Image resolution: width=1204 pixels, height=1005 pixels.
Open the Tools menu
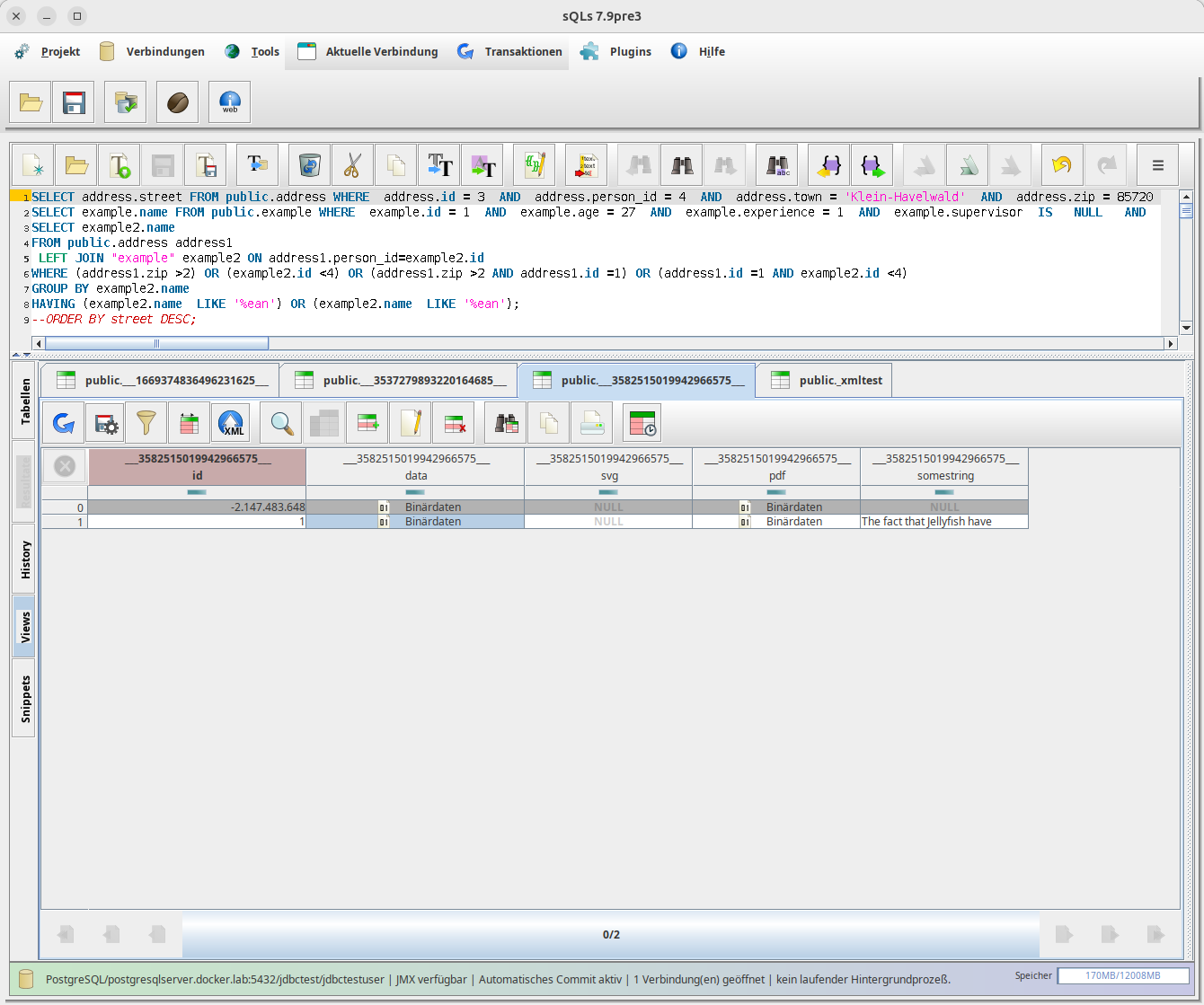click(252, 51)
